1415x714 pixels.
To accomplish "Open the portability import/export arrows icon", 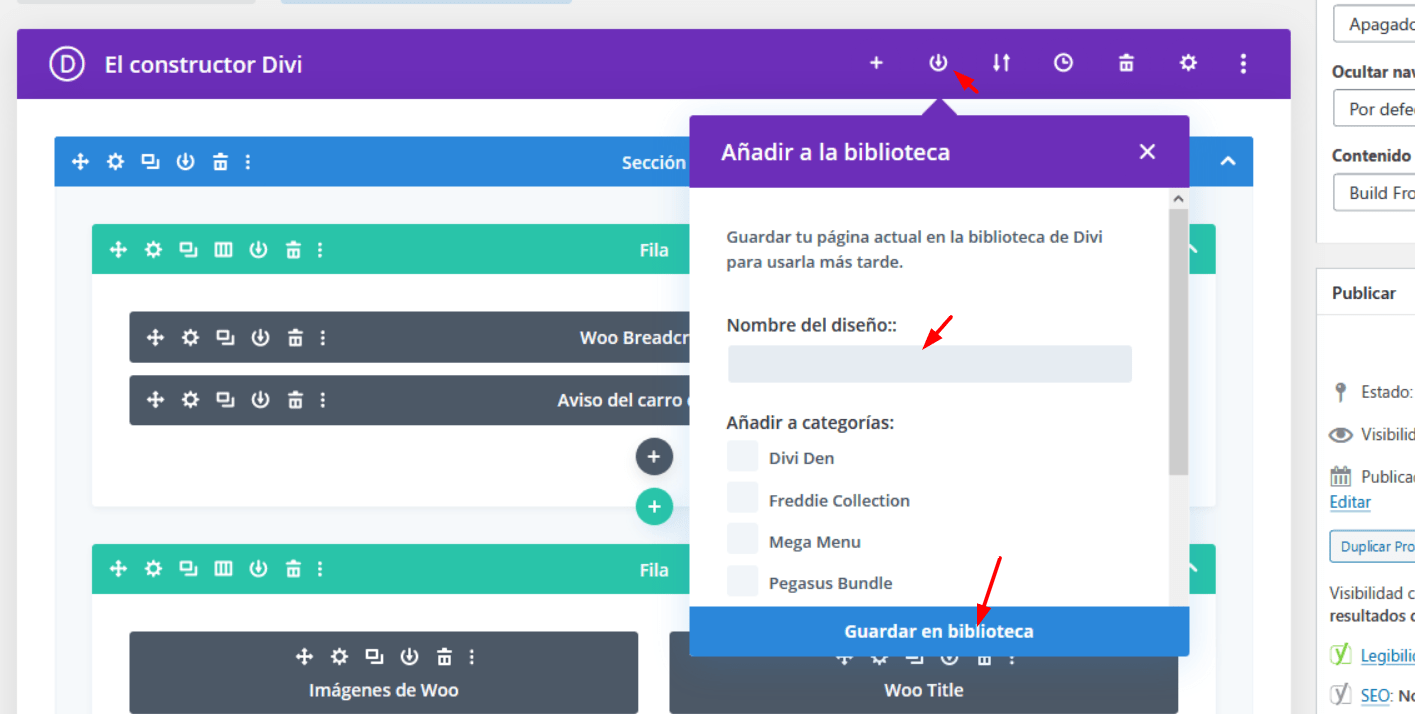I will (1001, 63).
